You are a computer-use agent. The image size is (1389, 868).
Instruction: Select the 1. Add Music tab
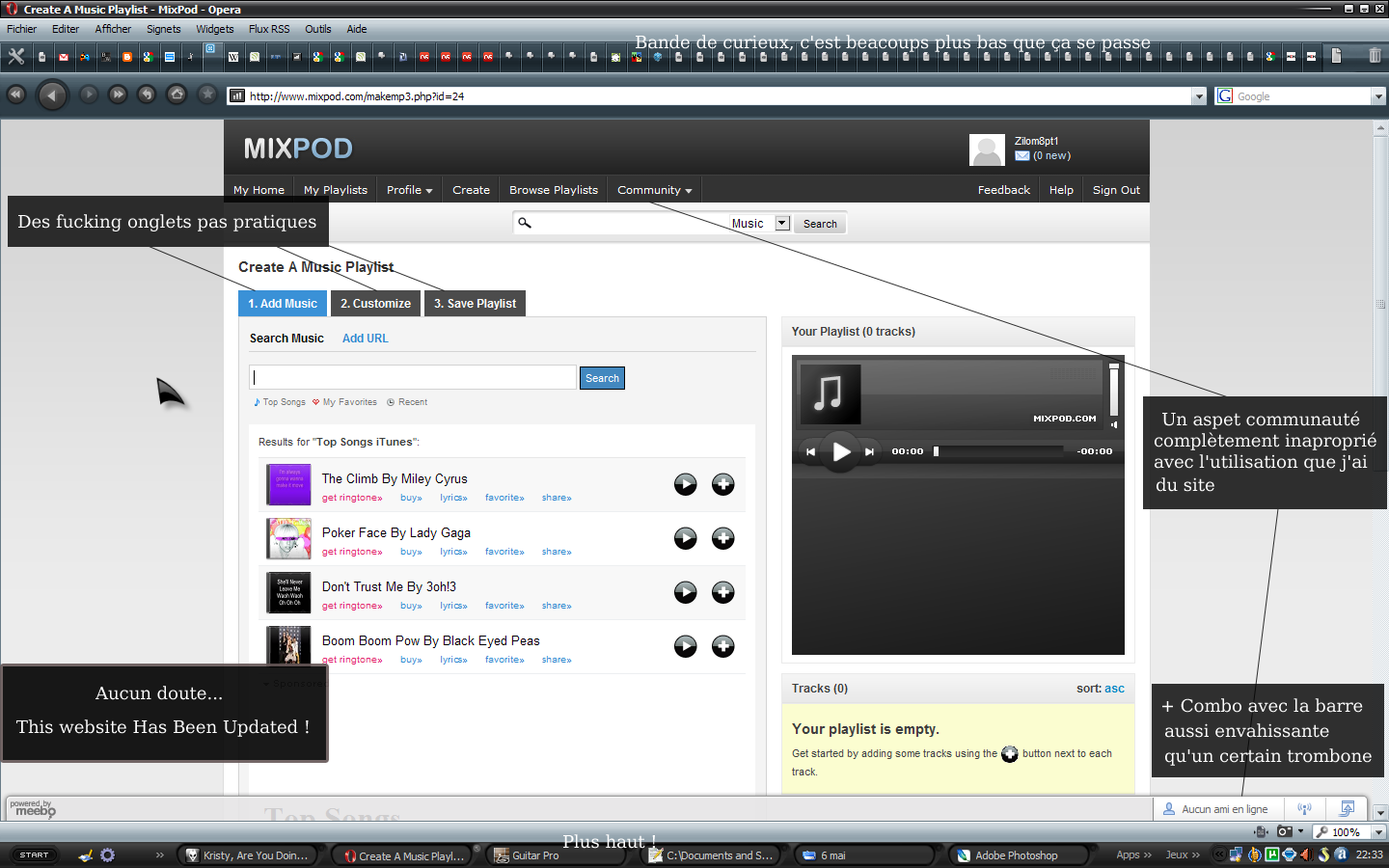283,303
